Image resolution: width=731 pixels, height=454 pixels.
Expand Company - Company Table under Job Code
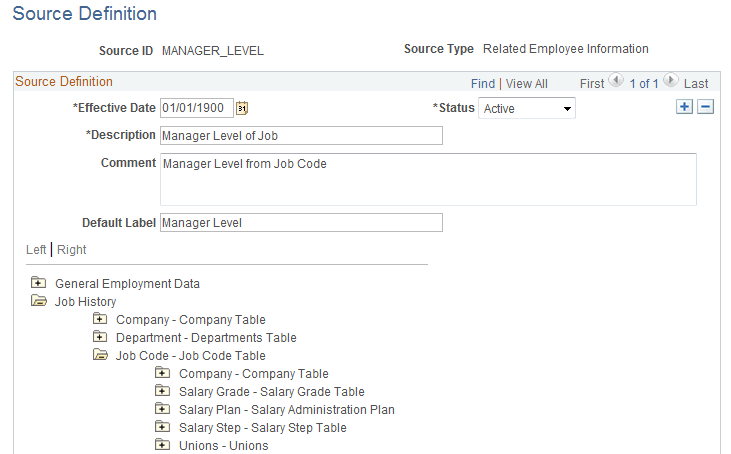162,372
